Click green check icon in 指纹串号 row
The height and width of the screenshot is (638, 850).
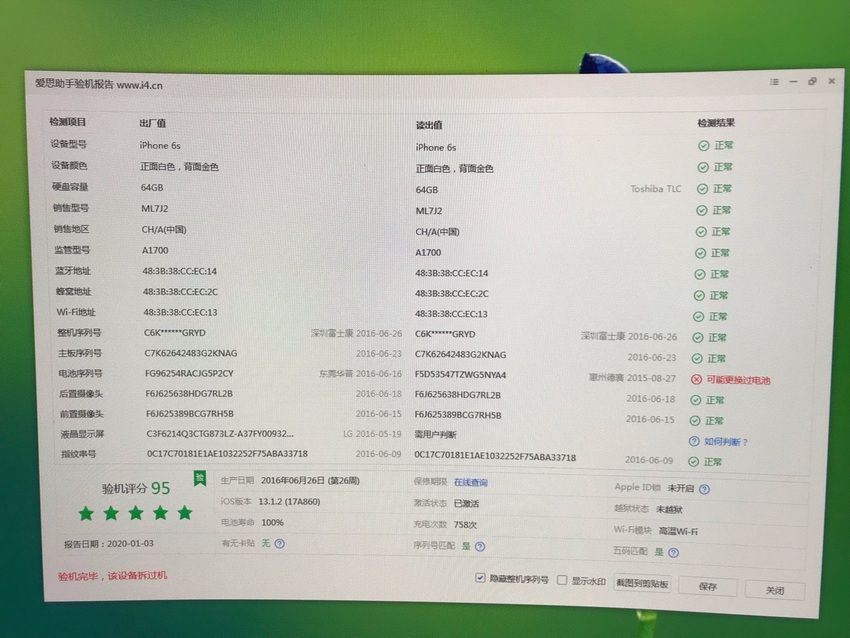click(693, 462)
